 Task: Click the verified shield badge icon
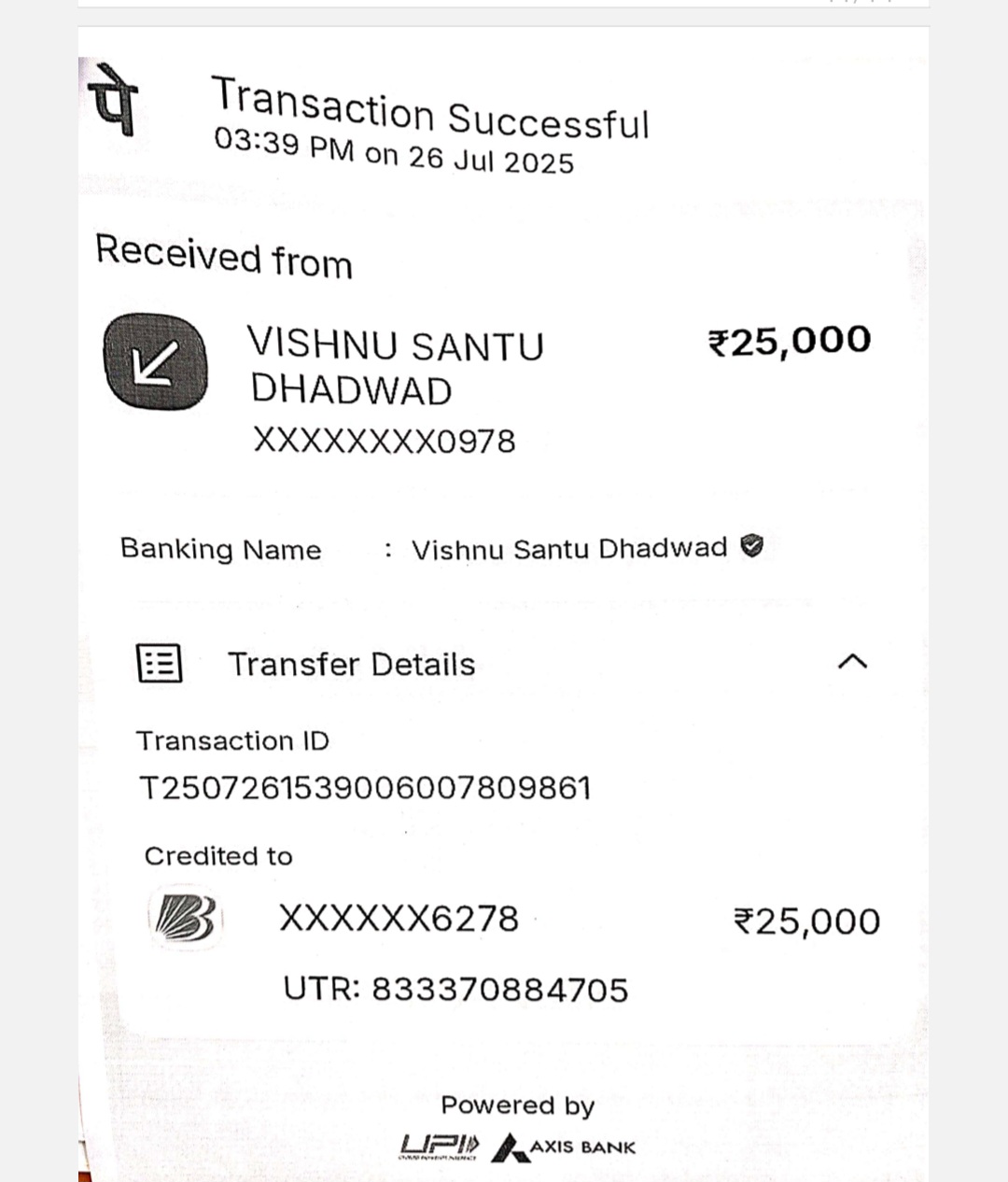[x=751, y=546]
